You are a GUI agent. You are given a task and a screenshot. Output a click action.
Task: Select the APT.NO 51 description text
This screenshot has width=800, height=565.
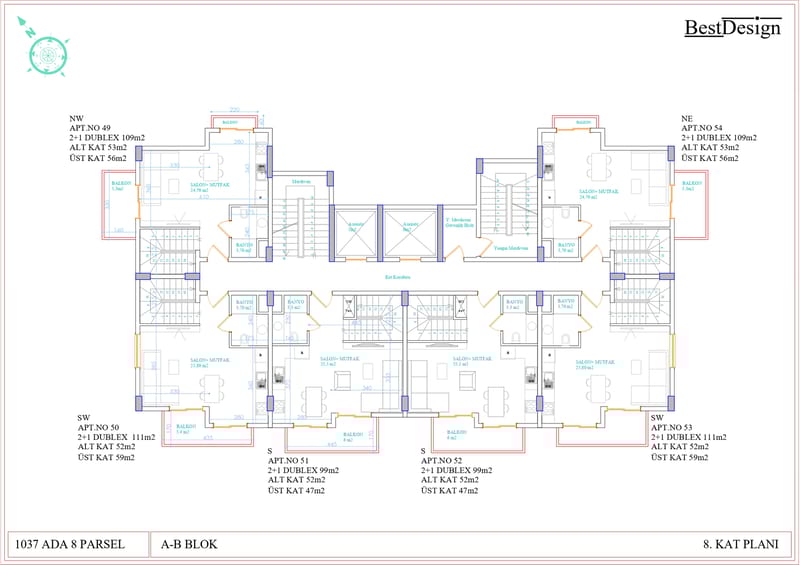tap(303, 471)
